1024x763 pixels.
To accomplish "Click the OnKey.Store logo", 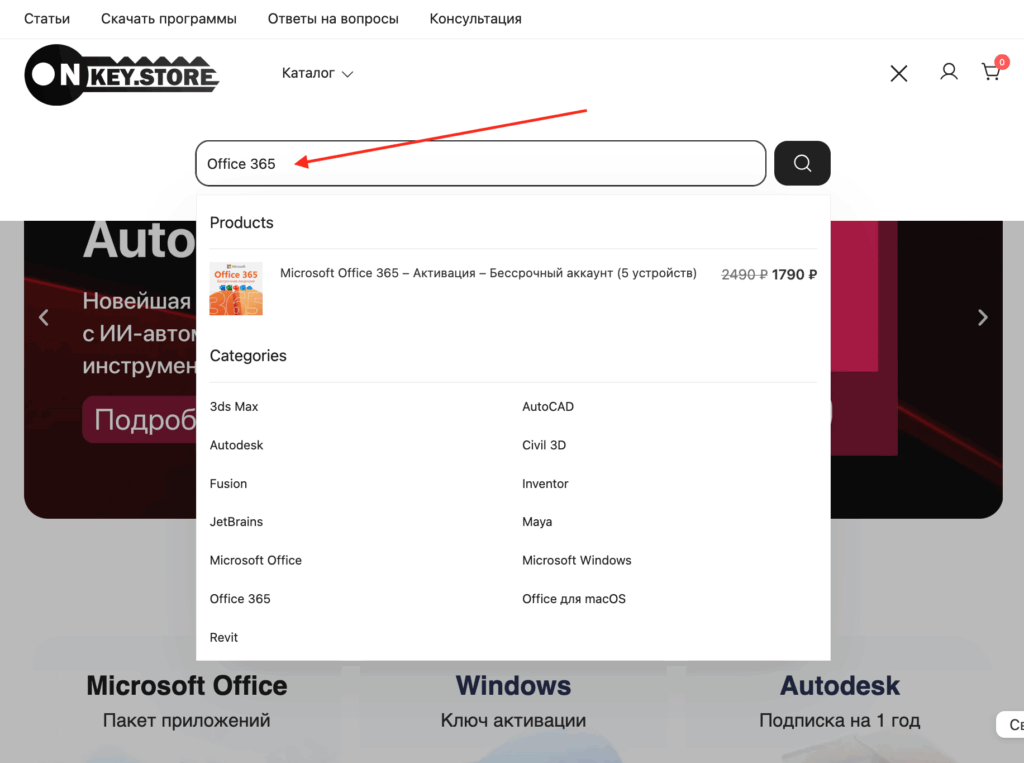I will 121,75.
